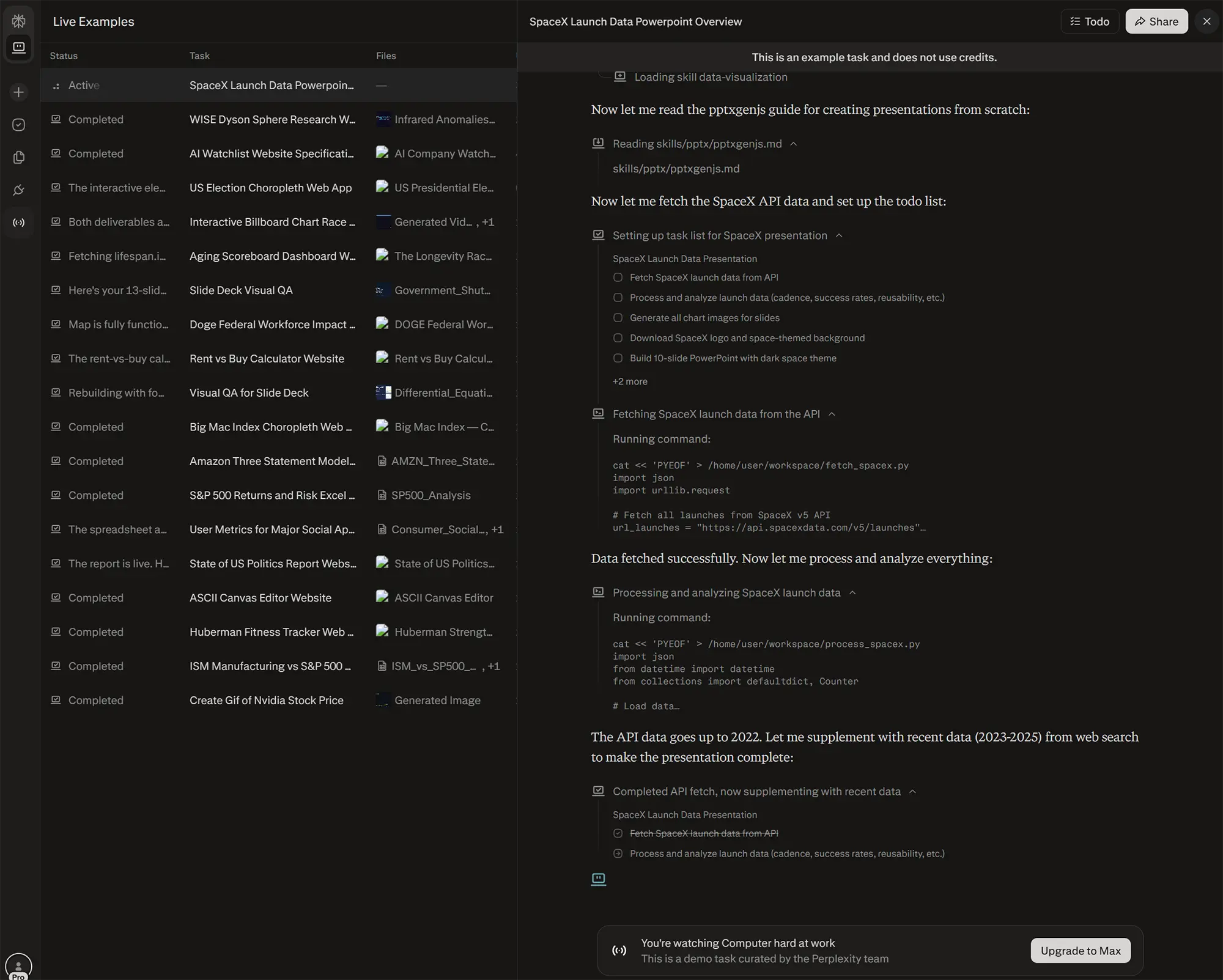Click the Share button
The height and width of the screenshot is (980, 1223).
point(1156,21)
